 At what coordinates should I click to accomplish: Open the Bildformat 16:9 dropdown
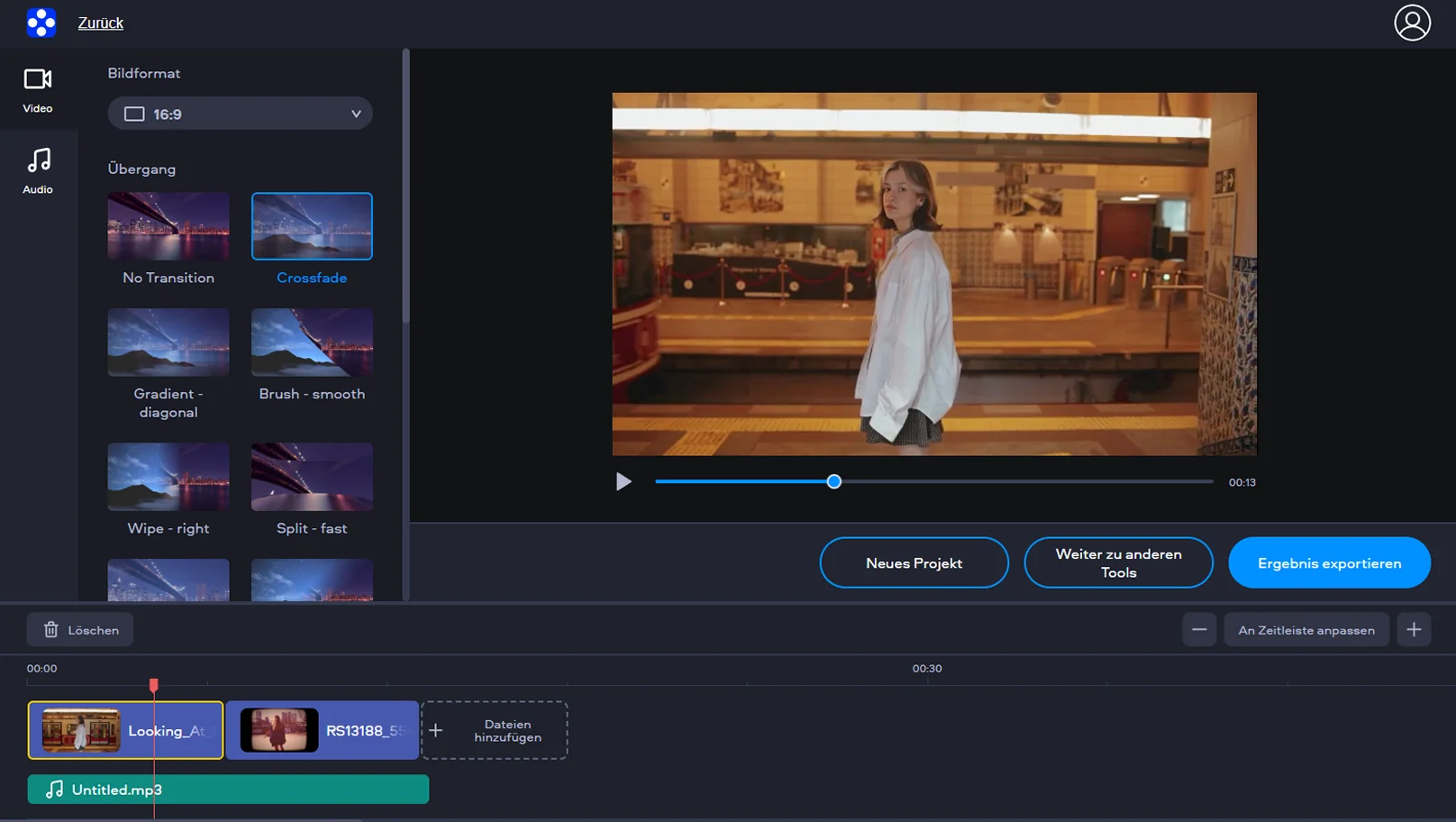(241, 114)
